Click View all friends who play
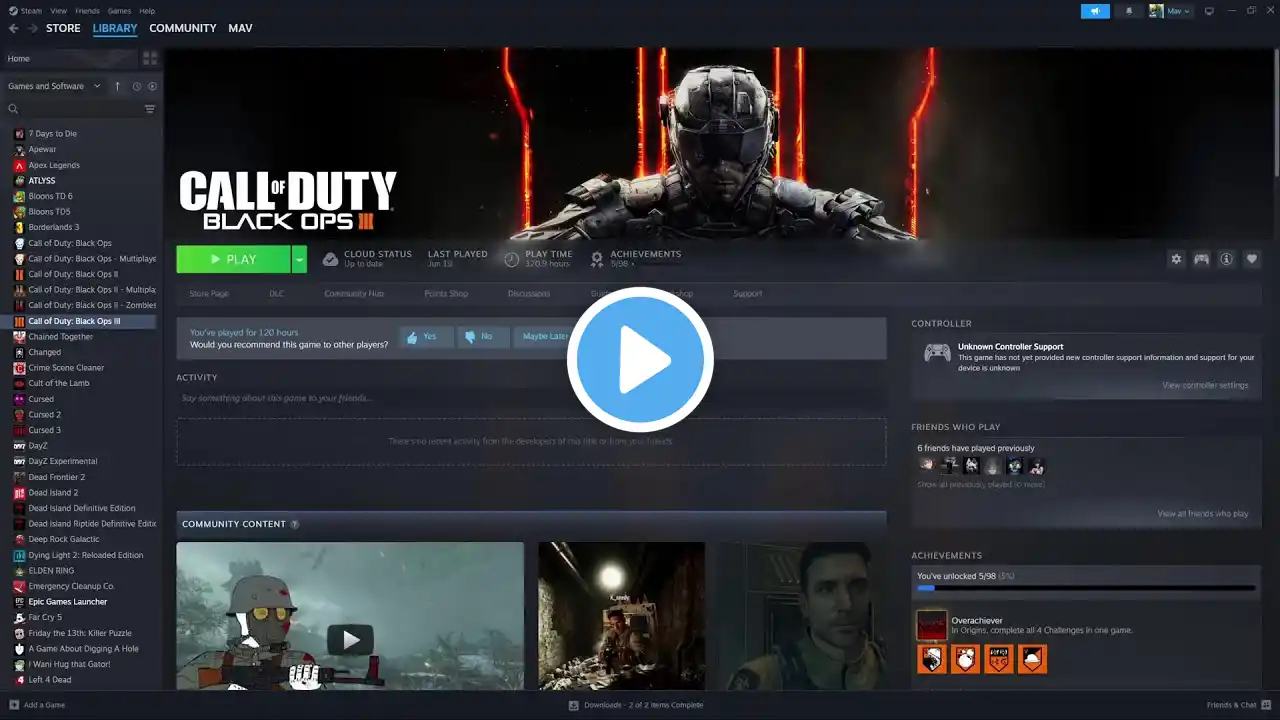The width and height of the screenshot is (1280, 720). click(1203, 514)
